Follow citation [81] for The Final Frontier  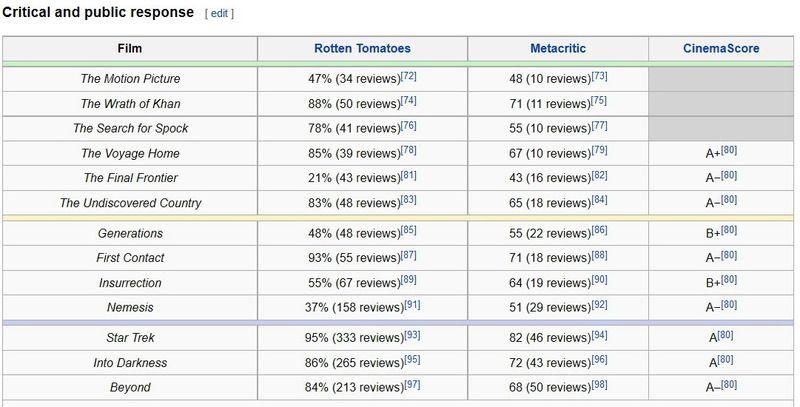click(x=409, y=175)
